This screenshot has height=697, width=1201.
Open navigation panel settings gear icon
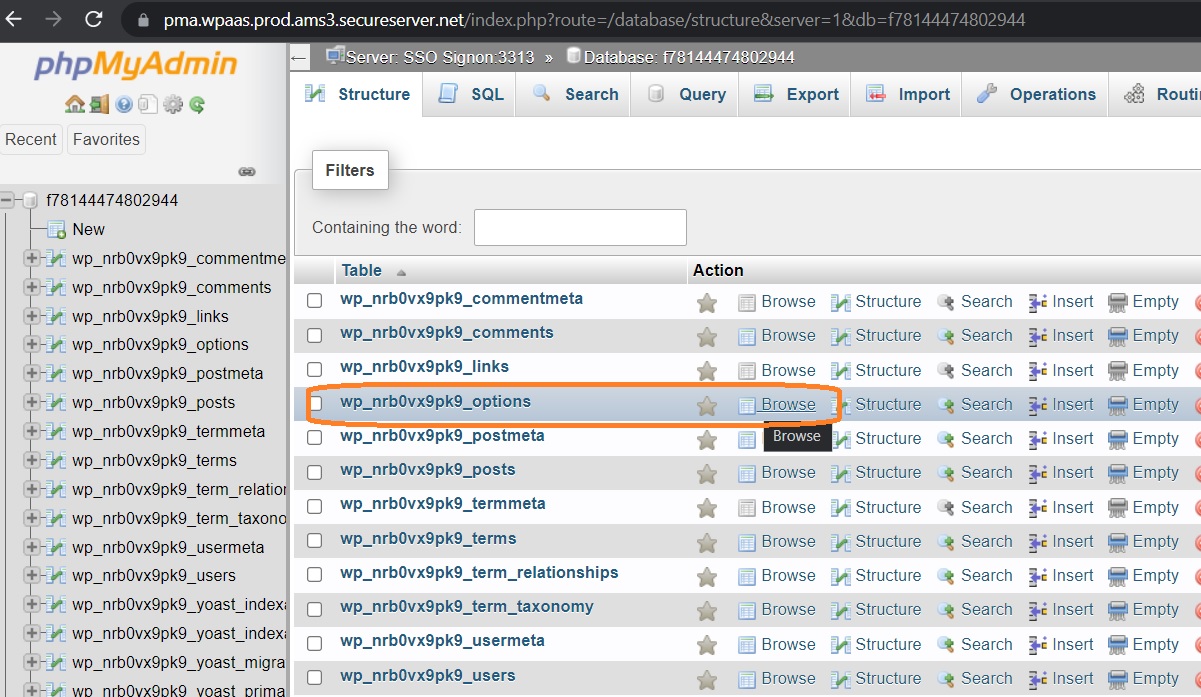[x=172, y=104]
